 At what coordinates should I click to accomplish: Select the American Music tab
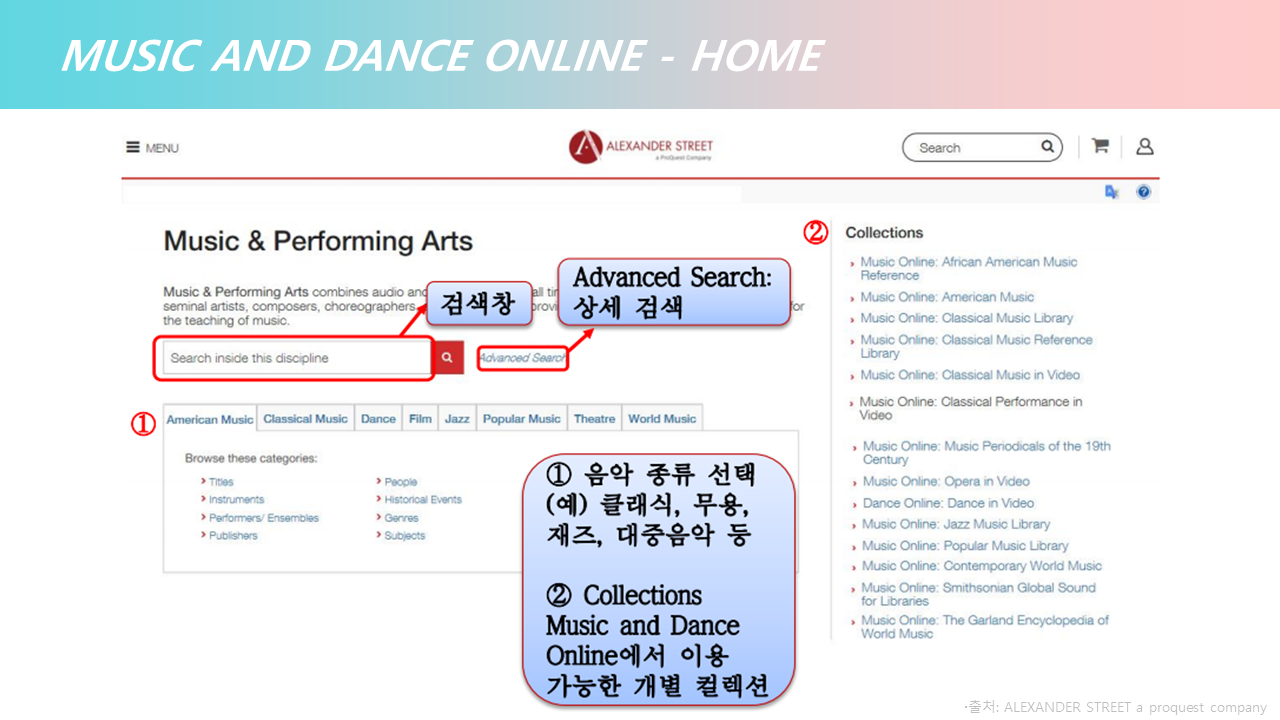pyautogui.click(x=209, y=419)
